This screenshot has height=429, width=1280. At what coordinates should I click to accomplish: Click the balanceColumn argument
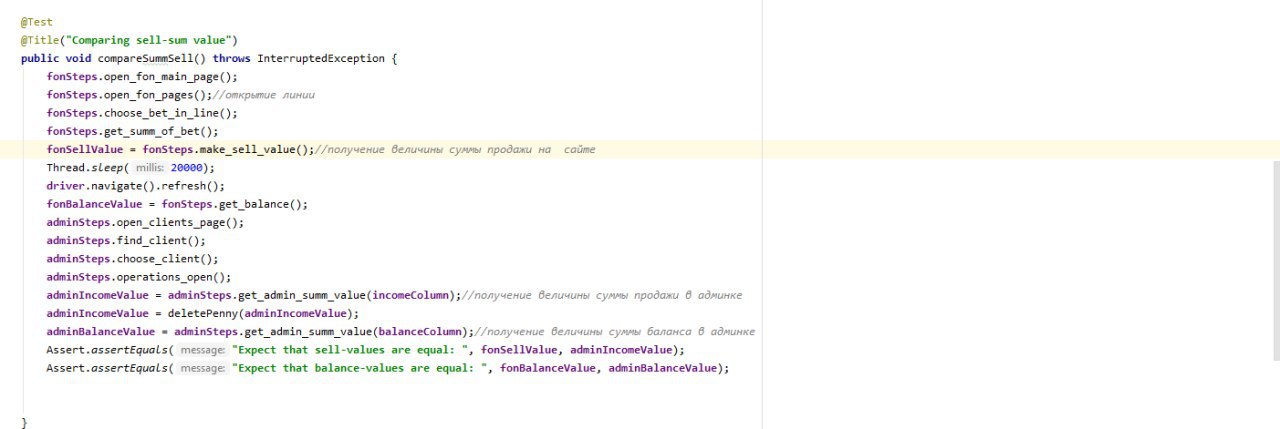(x=423, y=331)
